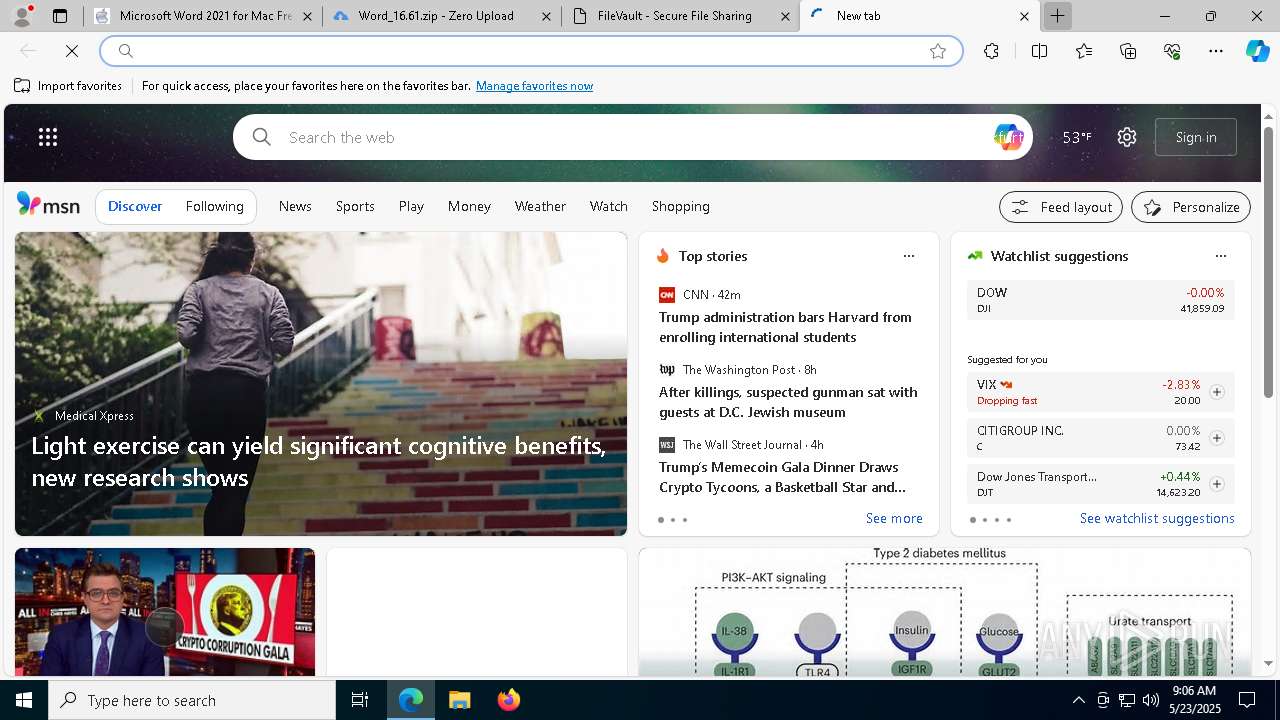Image resolution: width=1280 pixels, height=720 pixels.
Task: Open Task View on taskbar
Action: coord(360,700)
